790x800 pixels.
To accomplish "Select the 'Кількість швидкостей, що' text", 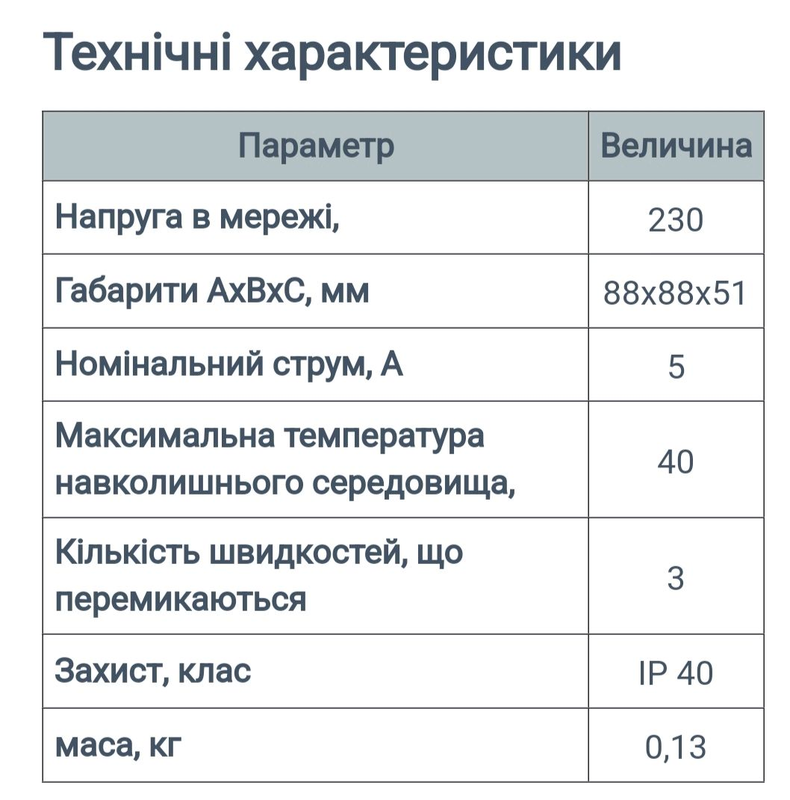I will coord(259,553).
